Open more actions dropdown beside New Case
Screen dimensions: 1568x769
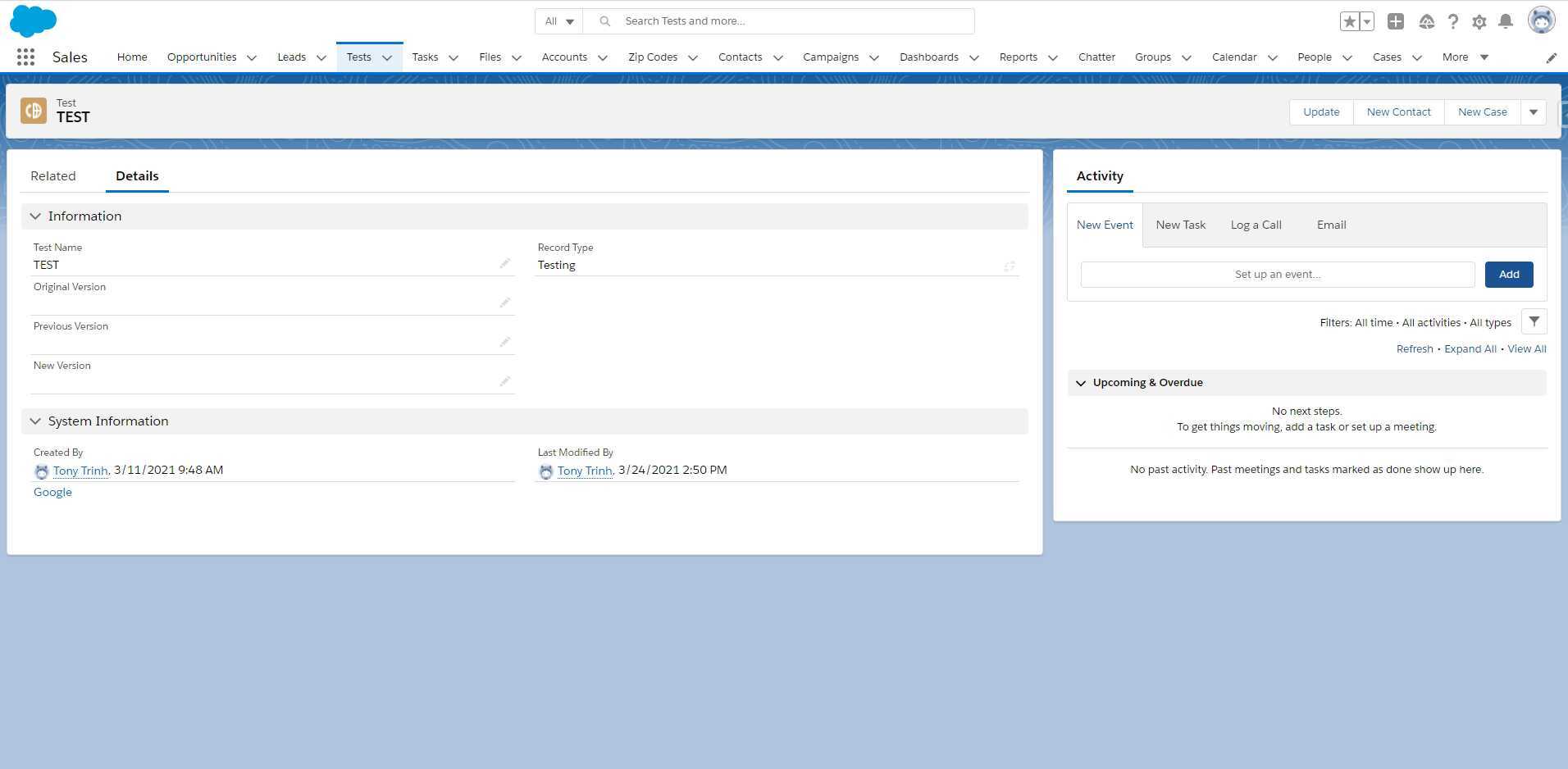click(1533, 111)
